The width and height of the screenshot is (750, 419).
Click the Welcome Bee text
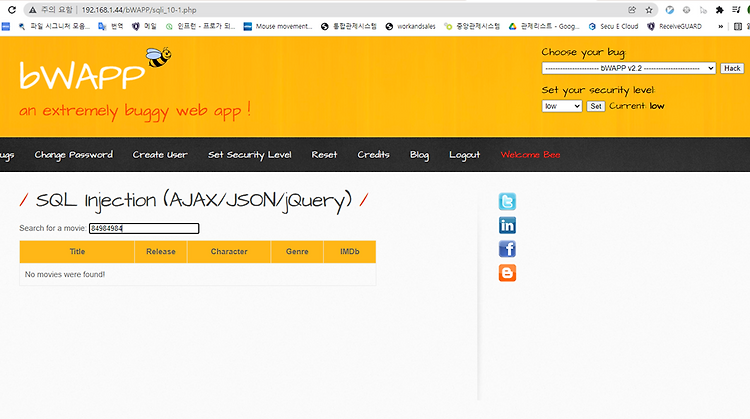click(530, 154)
